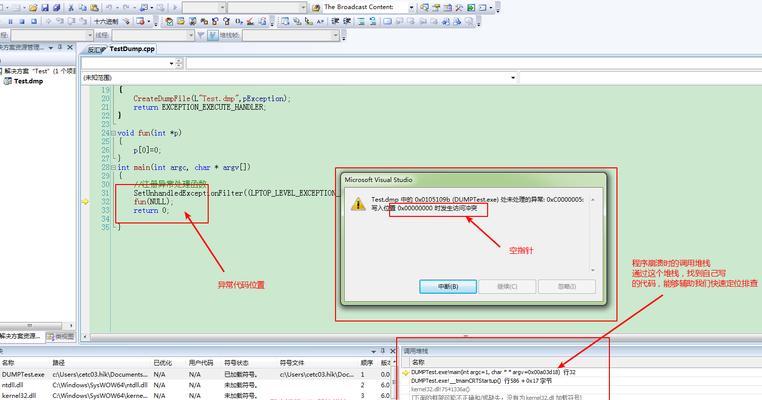Open the thread 线程 dropdown
Screen dimensions: 762x400
(x=190, y=35)
